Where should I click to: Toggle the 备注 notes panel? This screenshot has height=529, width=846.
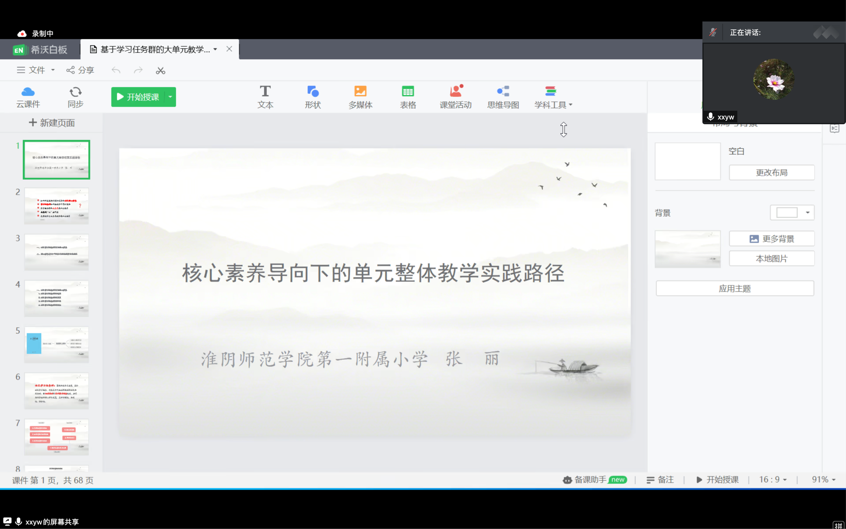pos(660,480)
